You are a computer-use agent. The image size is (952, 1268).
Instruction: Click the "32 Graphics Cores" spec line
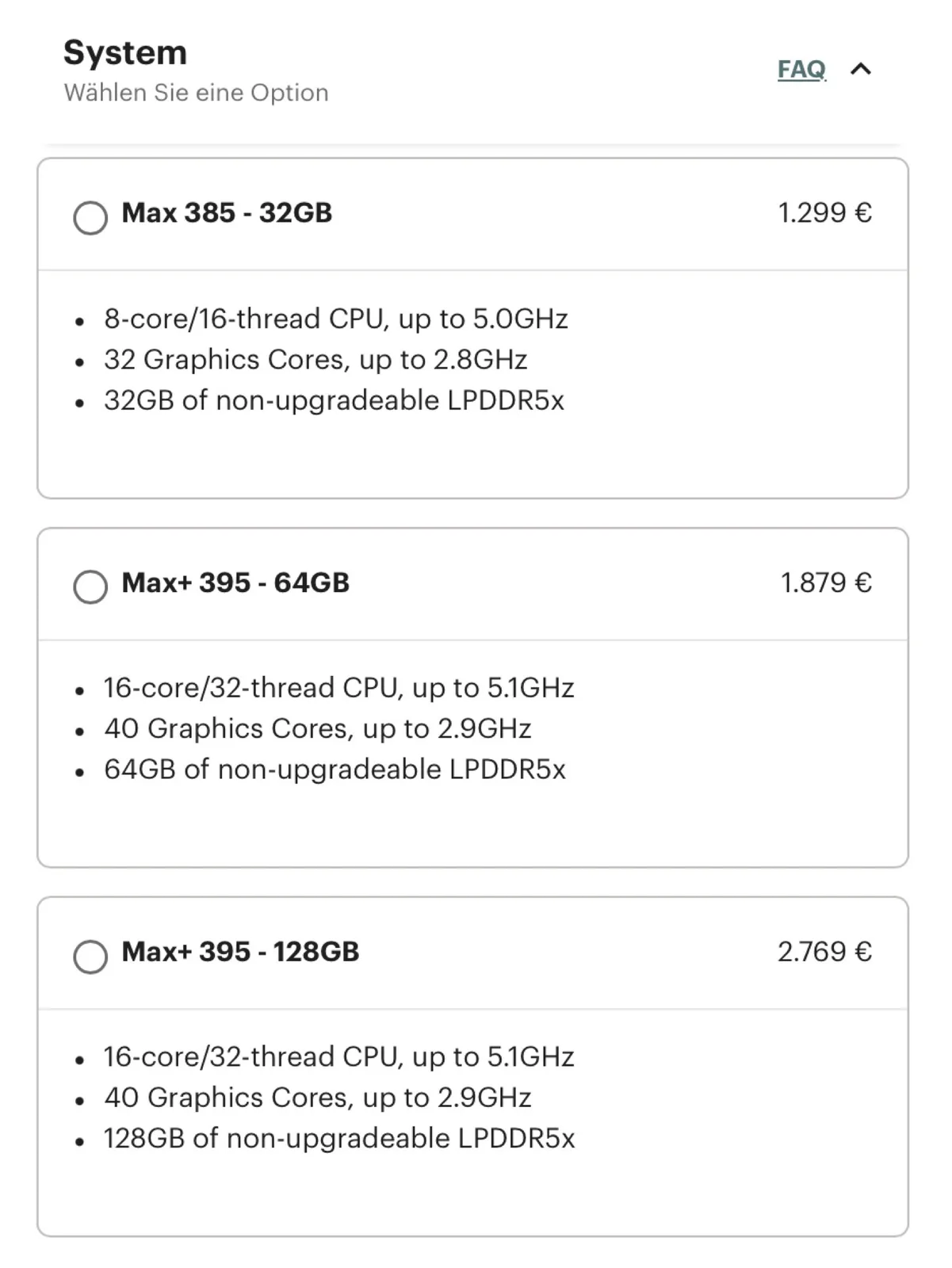315,360
